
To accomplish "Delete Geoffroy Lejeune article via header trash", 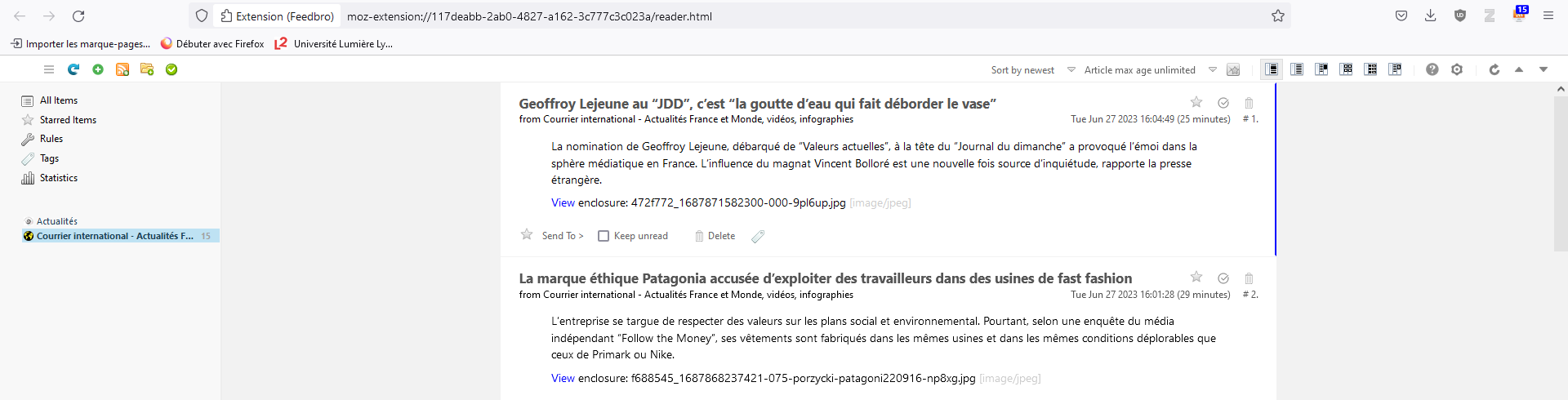I will point(1249,103).
